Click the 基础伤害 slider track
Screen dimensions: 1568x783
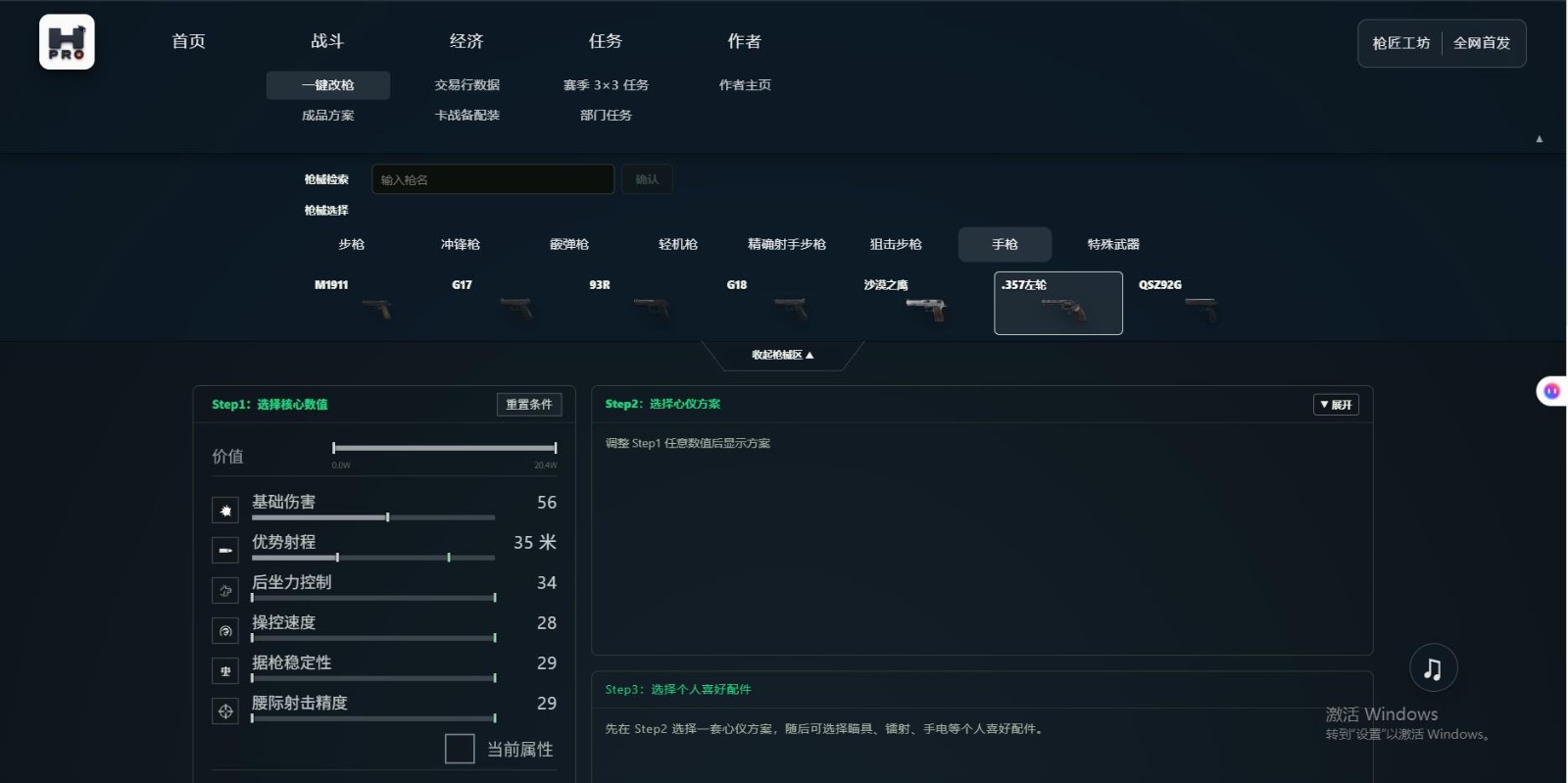pos(373,517)
